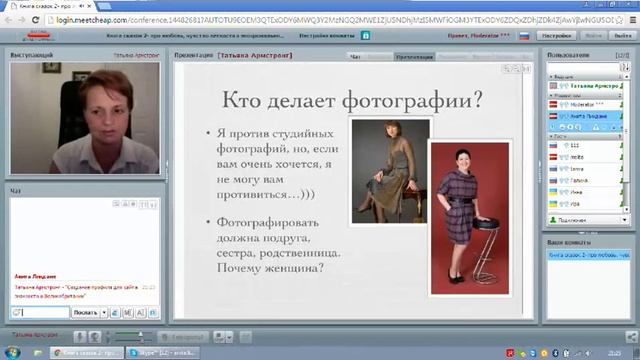Select the presentation tab
This screenshot has width=640, height=360.
coord(414,57)
